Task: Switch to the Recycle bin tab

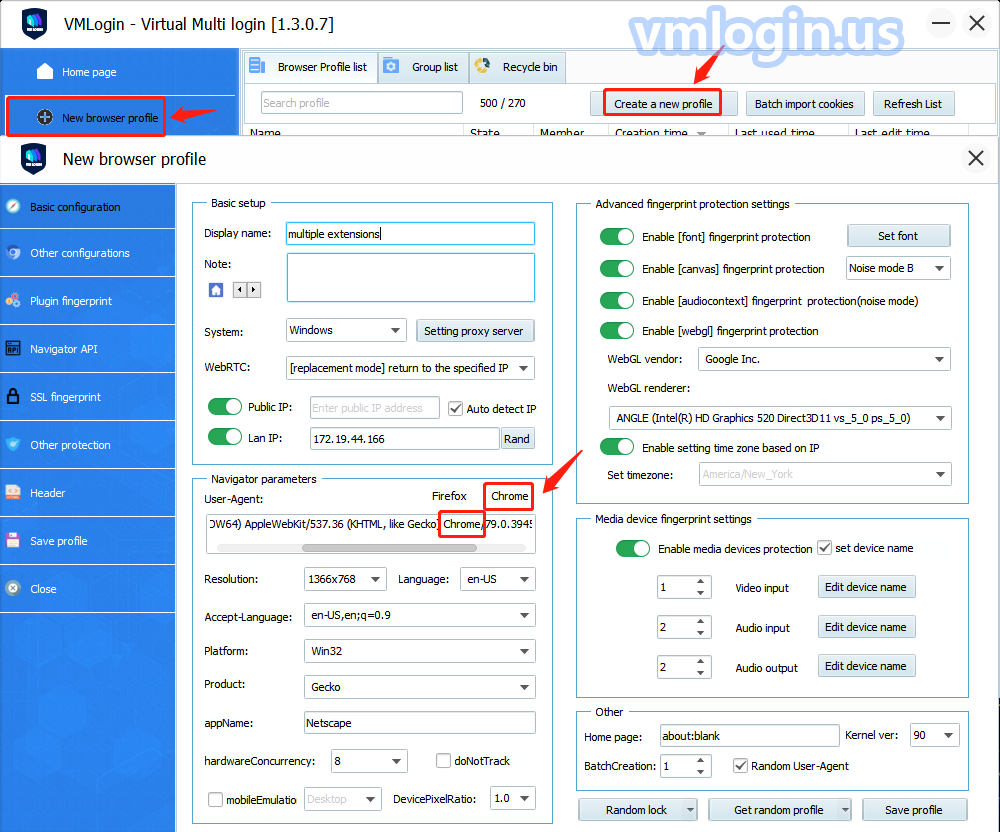Action: tap(518, 67)
